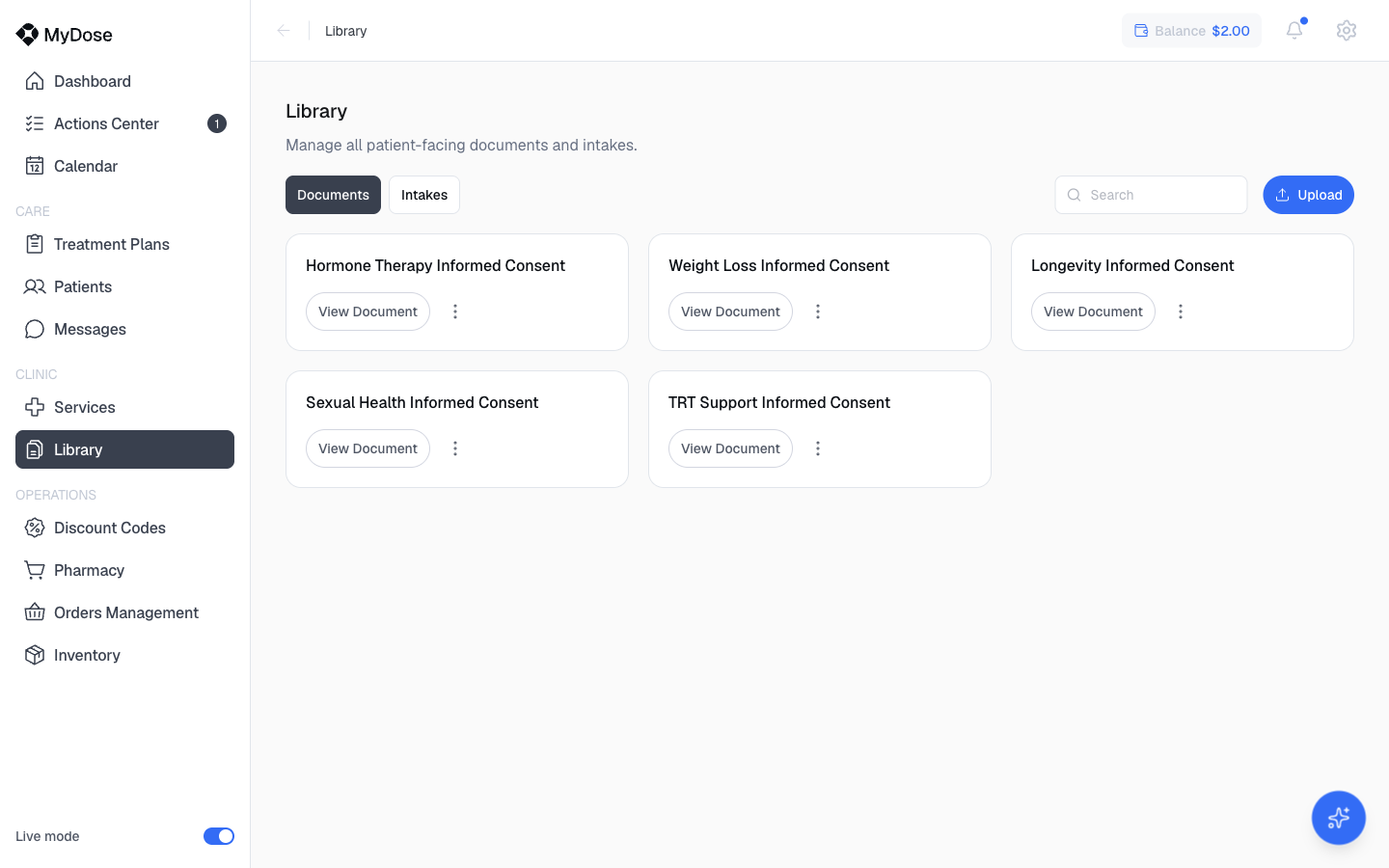Click the Balance $2.00 indicator
This screenshot has width=1389, height=868.
click(x=1191, y=31)
